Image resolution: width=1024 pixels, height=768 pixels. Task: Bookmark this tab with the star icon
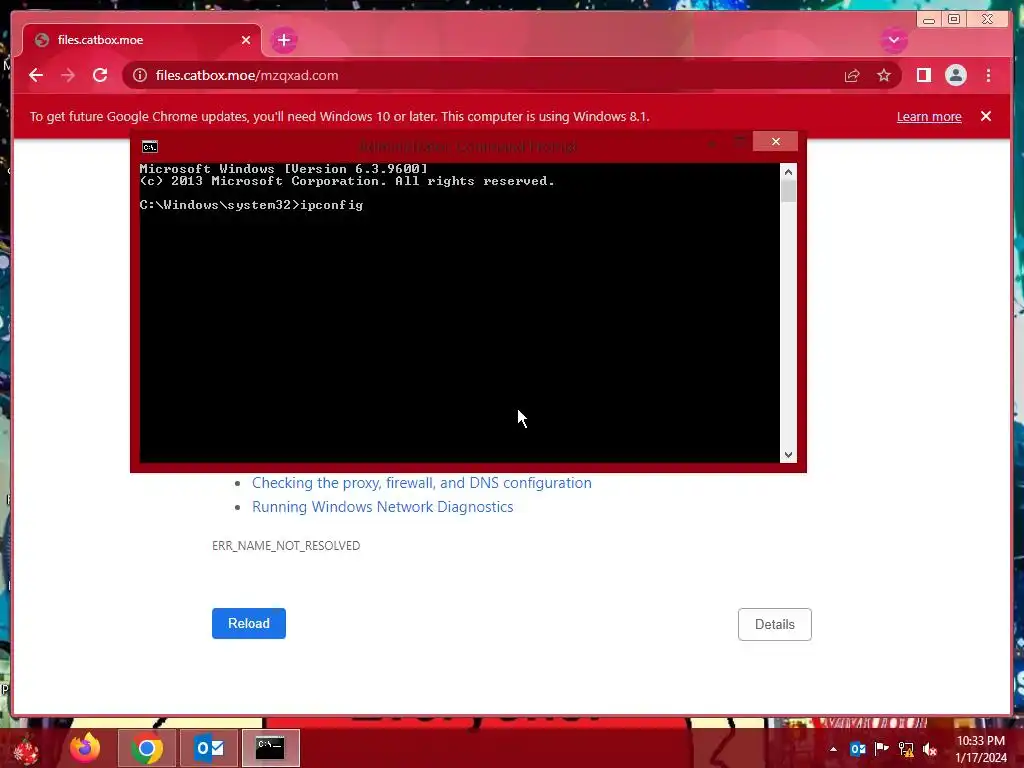click(x=884, y=76)
